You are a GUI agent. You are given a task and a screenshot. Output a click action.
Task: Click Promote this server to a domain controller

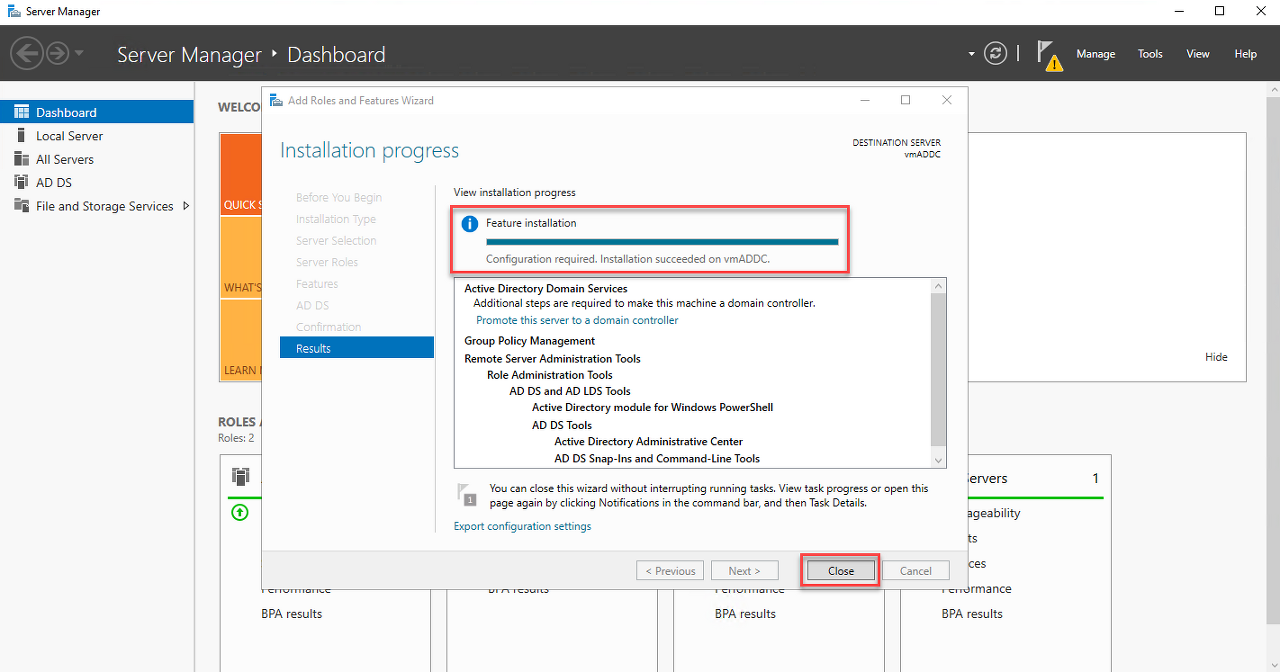tap(577, 320)
